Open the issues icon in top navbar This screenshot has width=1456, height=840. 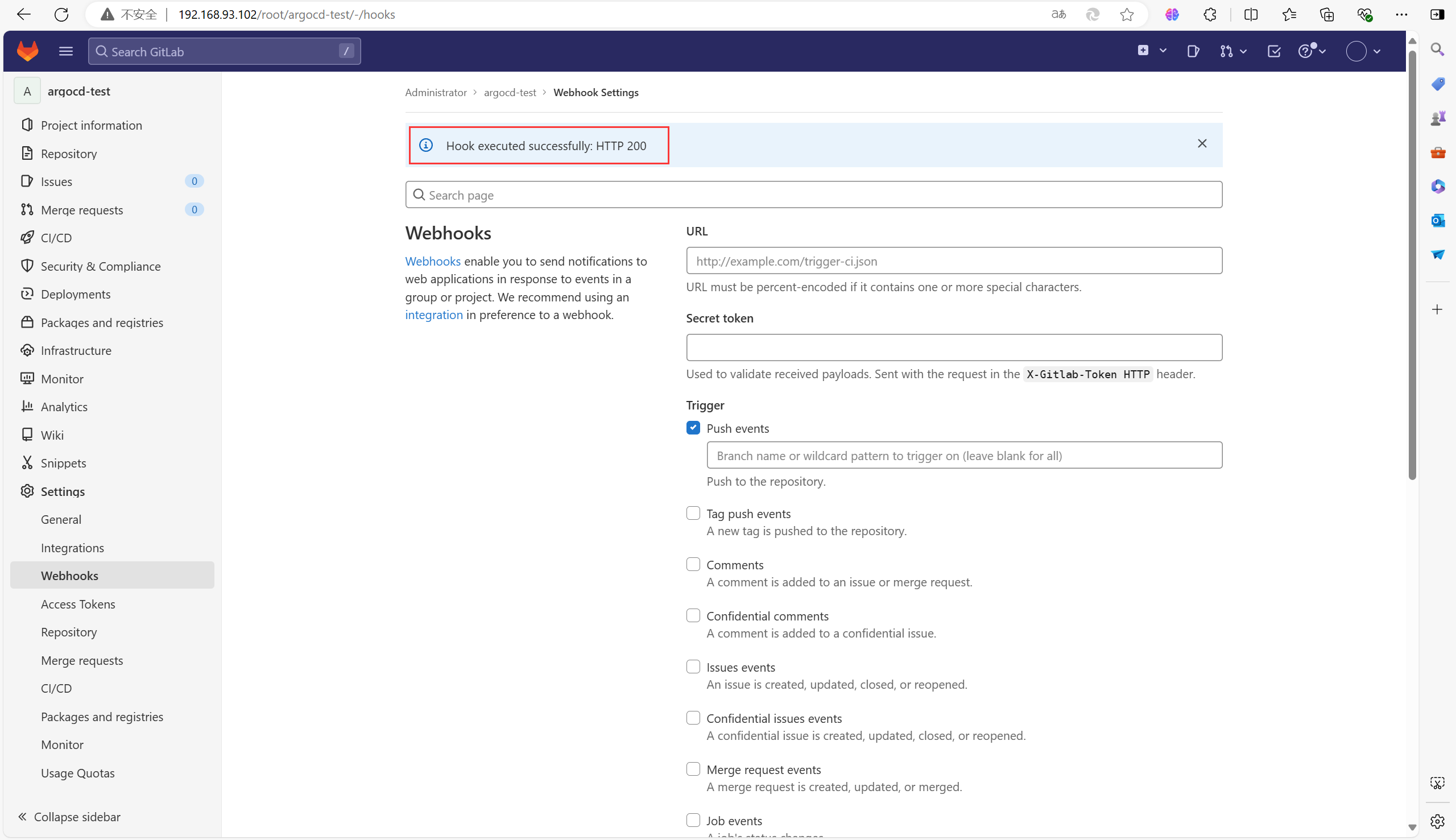[1194, 51]
